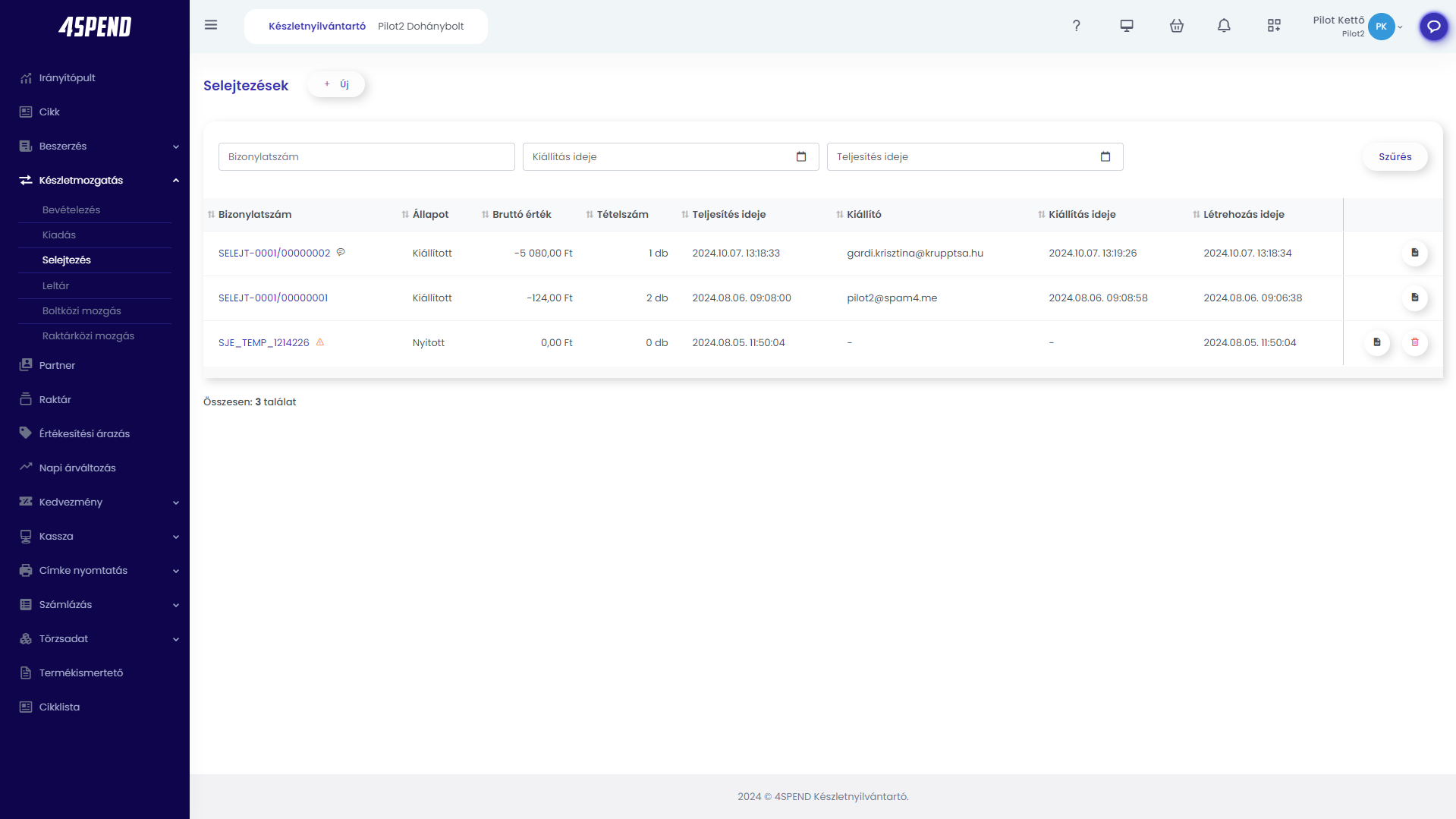Toggle the hamburger menu to collapse sidebar
Screen dimensions: 1456x819
210,24
